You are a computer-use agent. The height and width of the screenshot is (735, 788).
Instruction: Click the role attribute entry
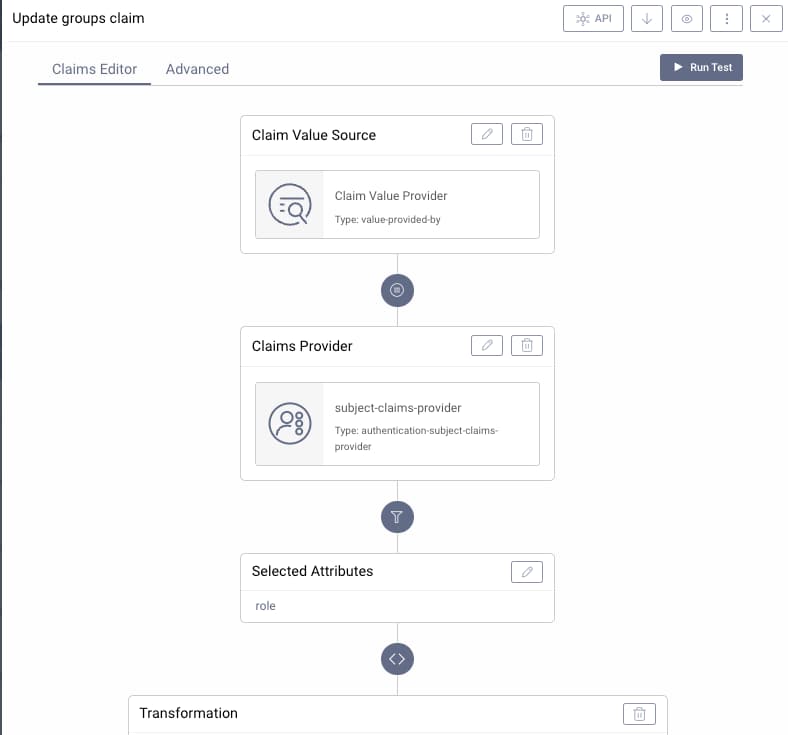[x=266, y=606]
